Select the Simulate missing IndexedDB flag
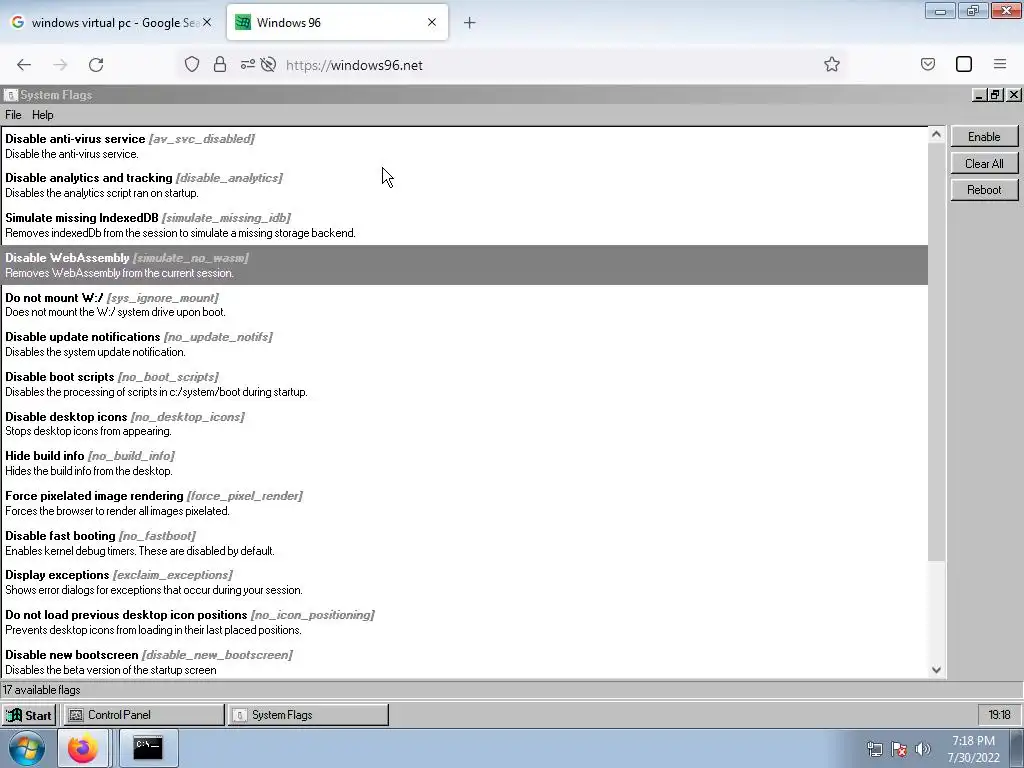 pyautogui.click(x=464, y=225)
